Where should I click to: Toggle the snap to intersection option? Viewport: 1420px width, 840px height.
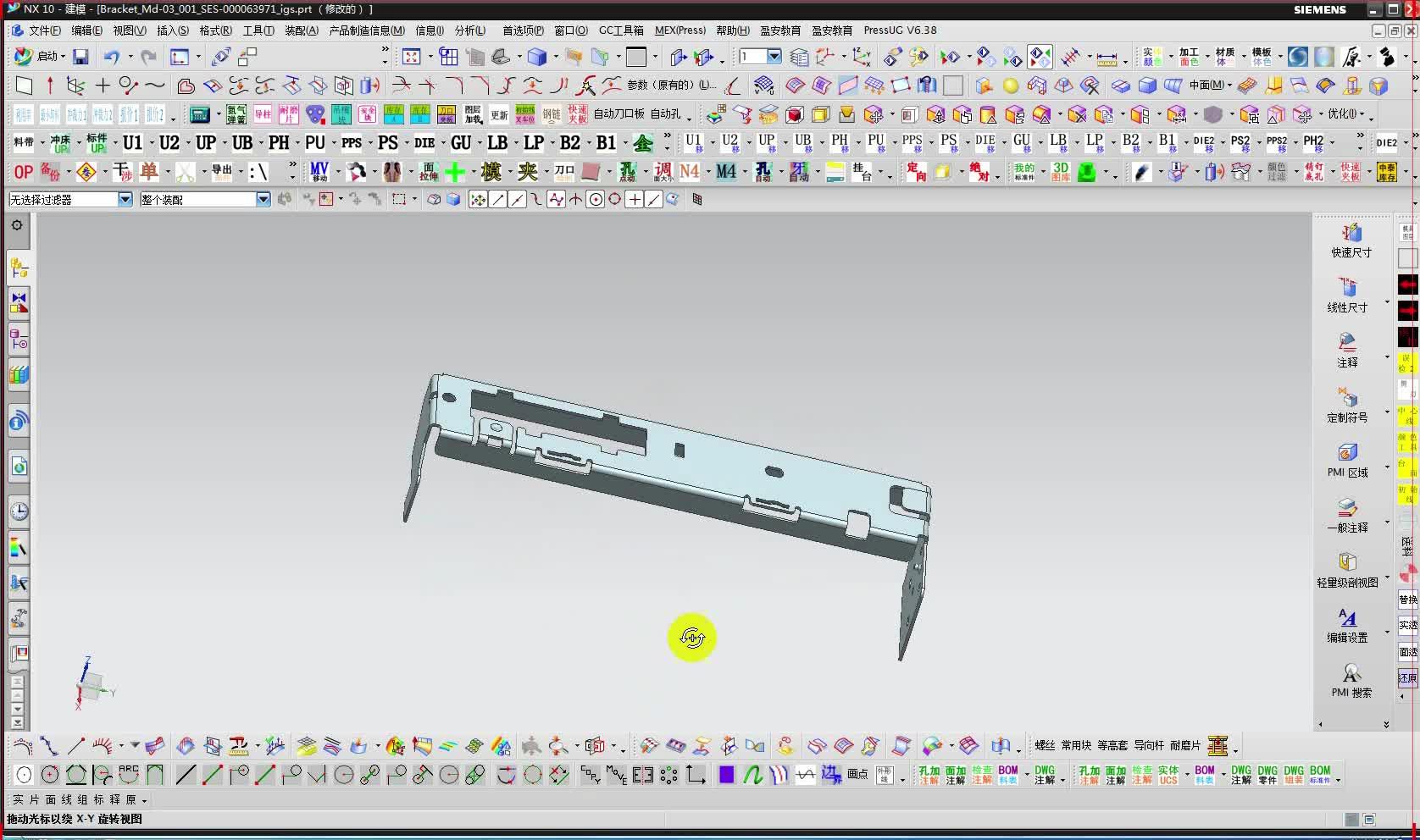576,200
